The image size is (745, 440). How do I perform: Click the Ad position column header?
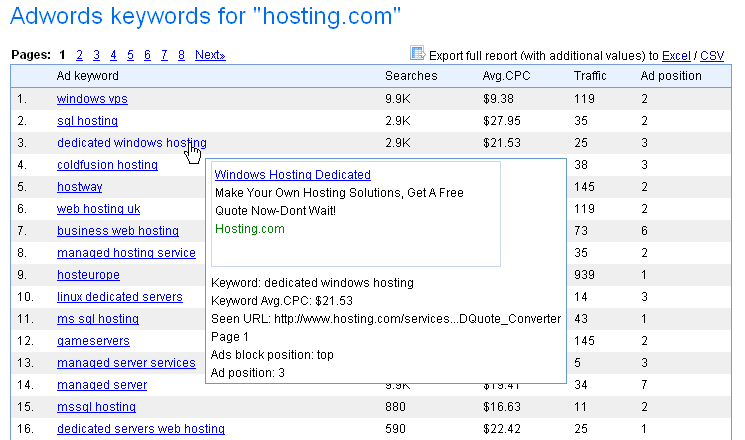coord(671,76)
